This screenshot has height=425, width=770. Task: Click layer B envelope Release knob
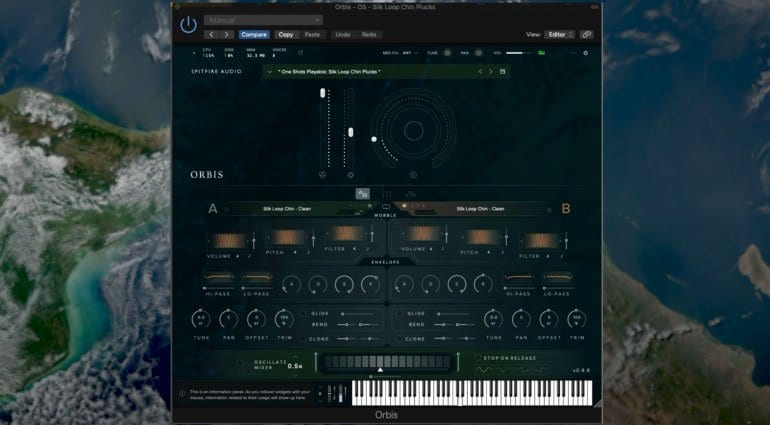483,284
